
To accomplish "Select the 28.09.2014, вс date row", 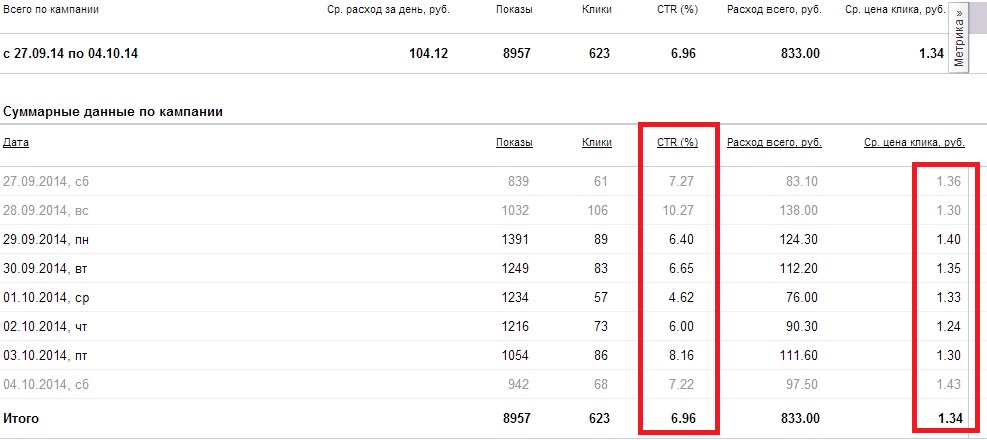I will point(46,210).
